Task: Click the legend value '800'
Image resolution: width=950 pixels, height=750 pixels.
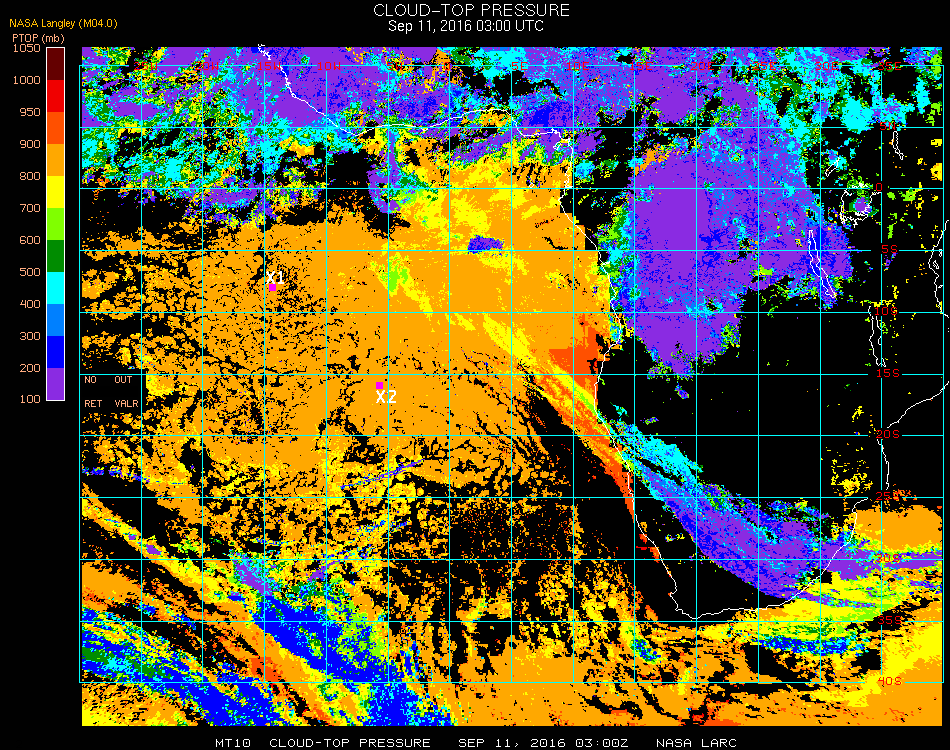Action: coord(30,176)
